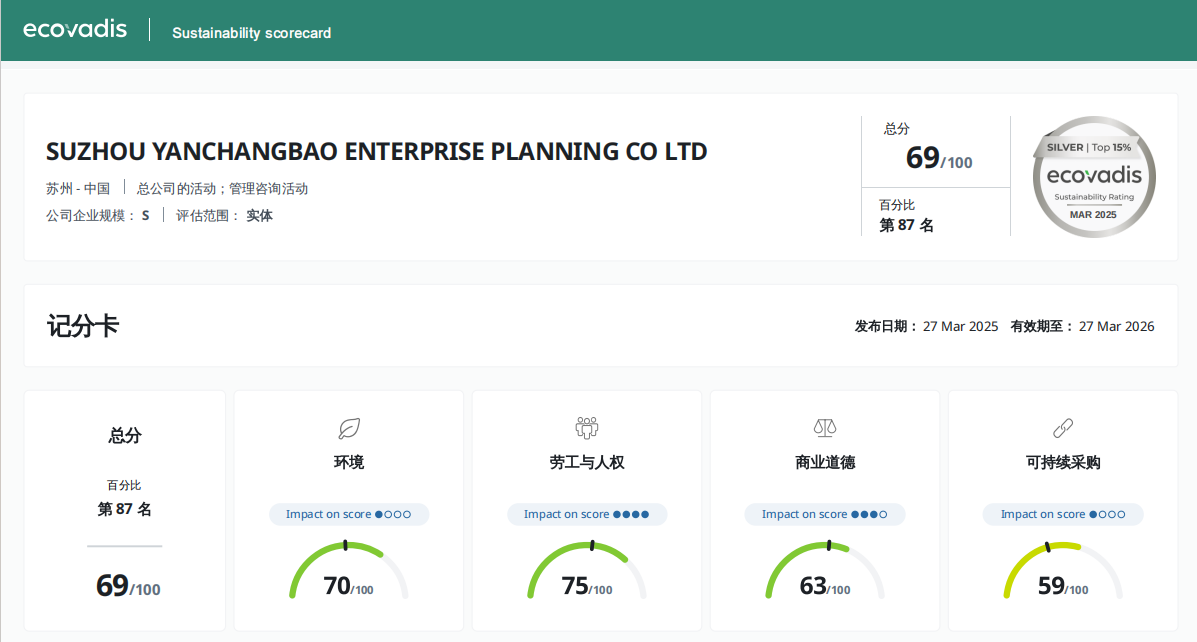This screenshot has width=1197, height=642.
Task: Click the 总分 heading in the left score card
Action: (x=124, y=436)
